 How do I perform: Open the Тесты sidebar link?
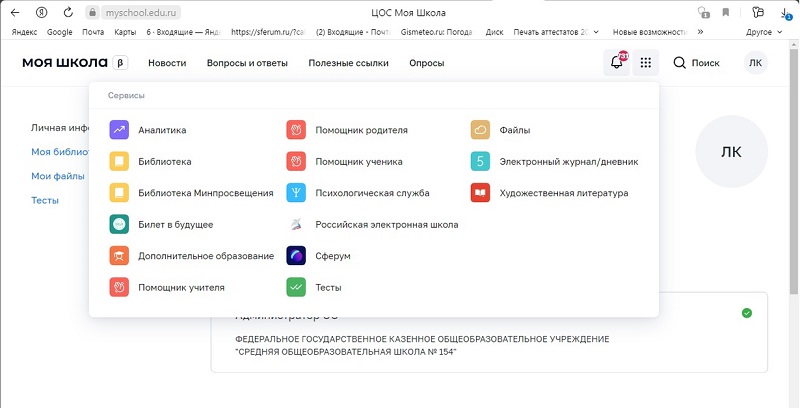[45, 200]
